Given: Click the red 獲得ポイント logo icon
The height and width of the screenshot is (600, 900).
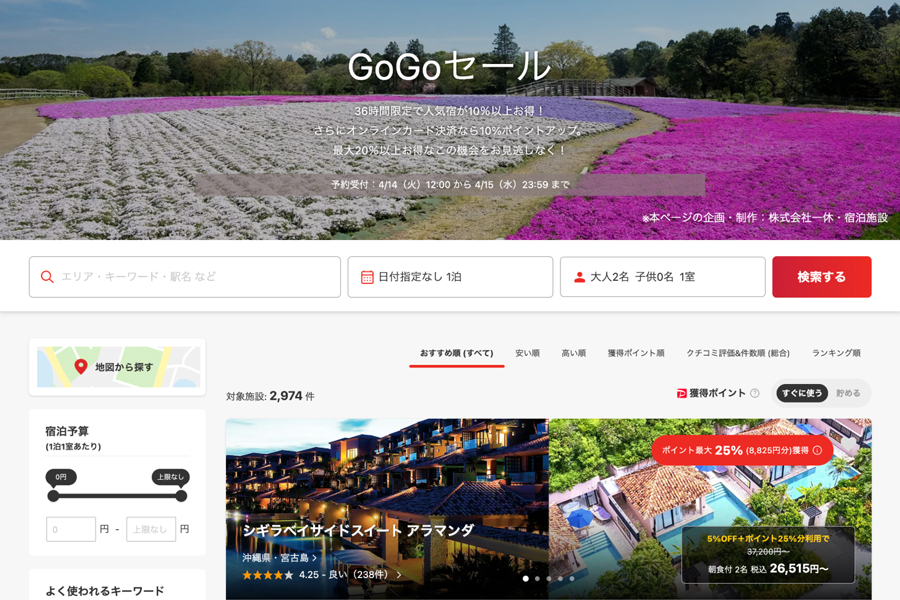Looking at the screenshot, I should (682, 394).
